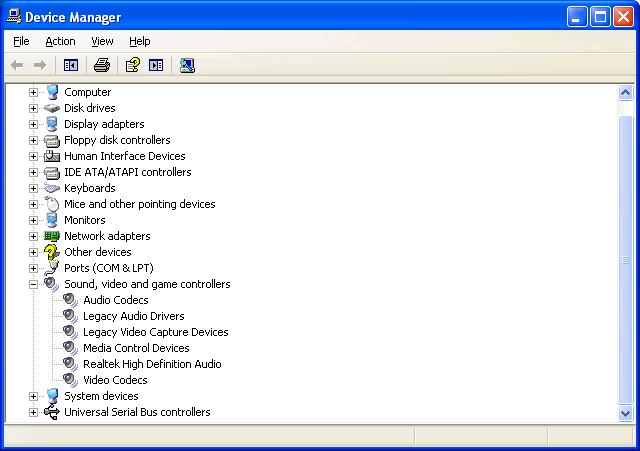640x451 pixels.
Task: Expand the Disk drives node
Action: click(33, 109)
